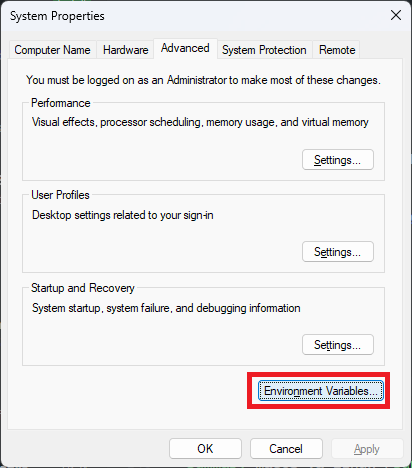Click the User Profiles group label

pos(60,195)
